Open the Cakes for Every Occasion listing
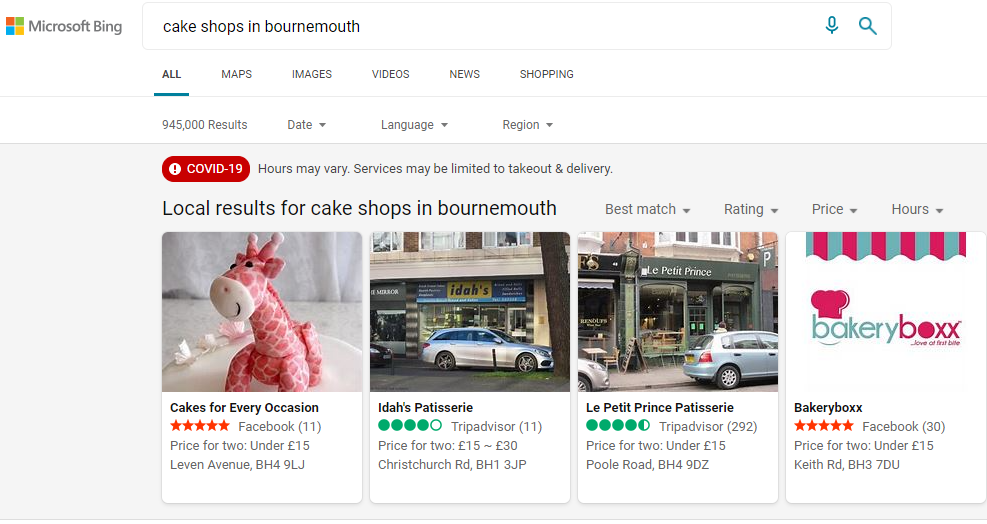987x524 pixels. (244, 407)
